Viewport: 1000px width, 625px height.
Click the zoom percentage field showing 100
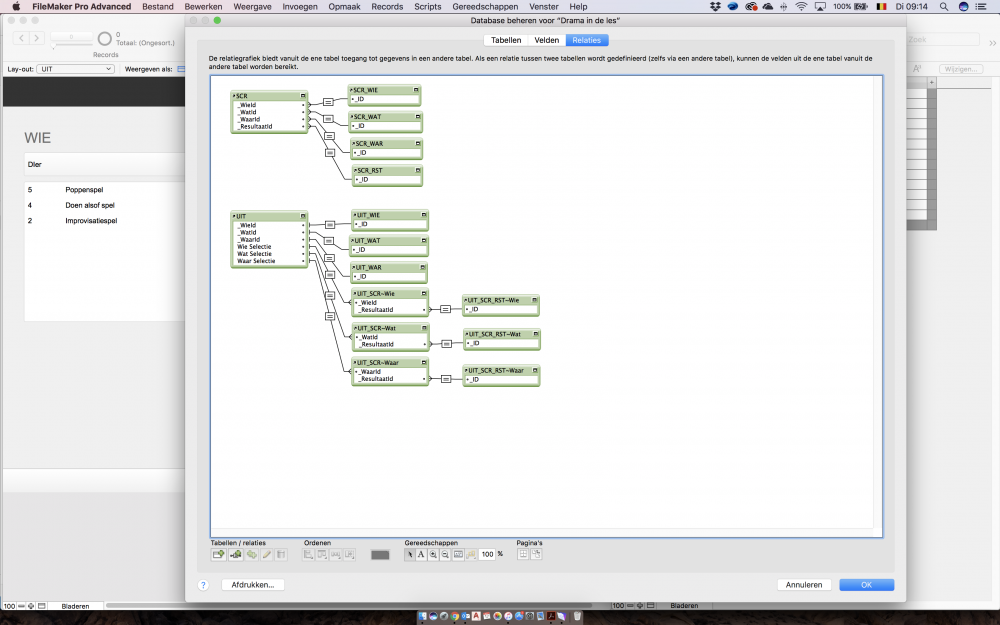(487, 554)
